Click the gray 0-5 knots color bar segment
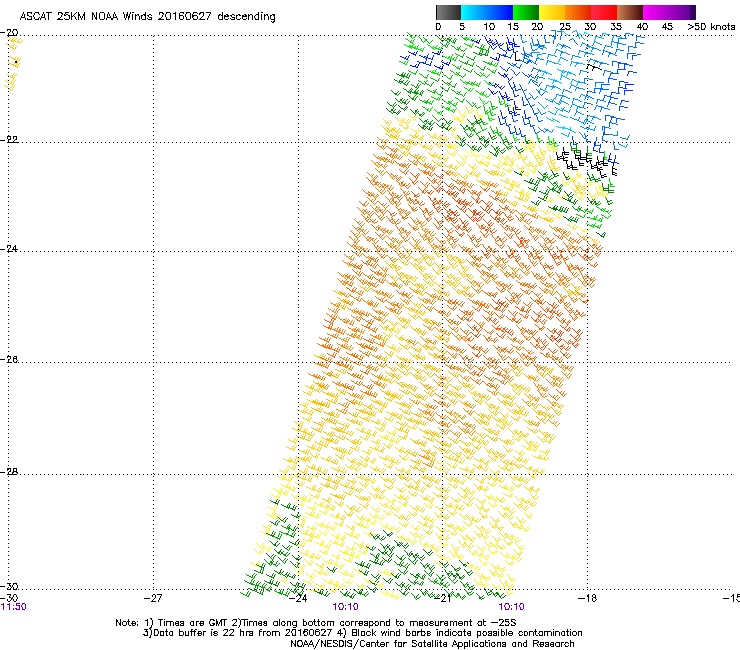Image resolution: width=740 pixels, height=650 pixels. tap(448, 12)
